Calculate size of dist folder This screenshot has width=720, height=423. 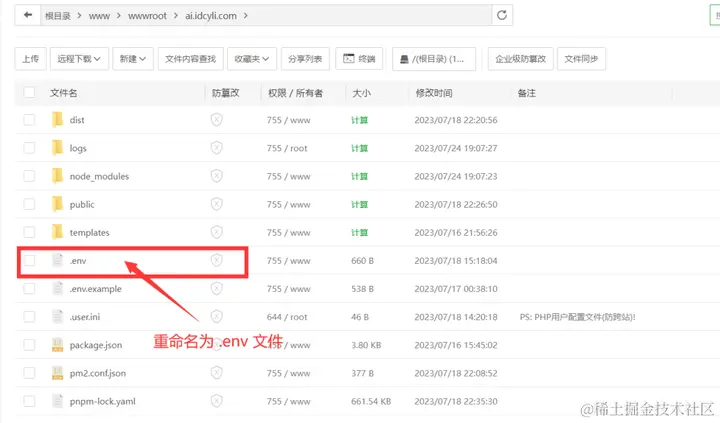(x=360, y=120)
